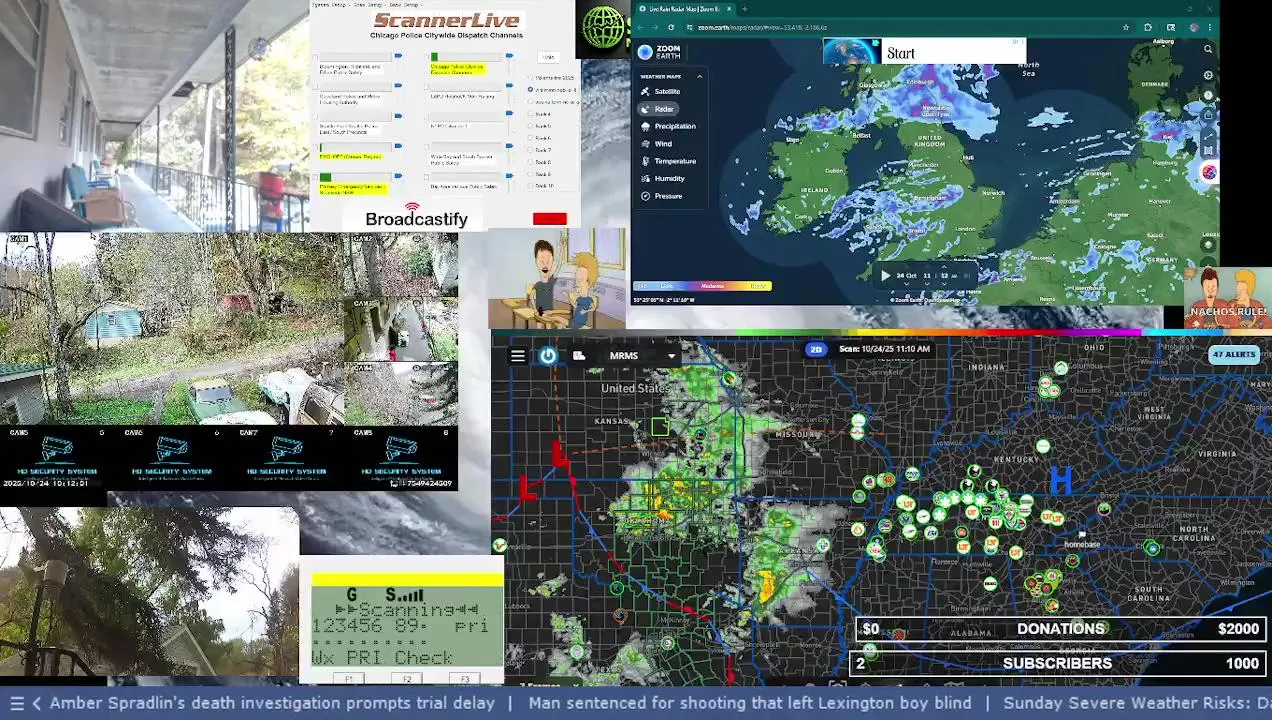Toggle the 2D view button on radar
Viewport: 1272px width, 720px height.
(816, 349)
